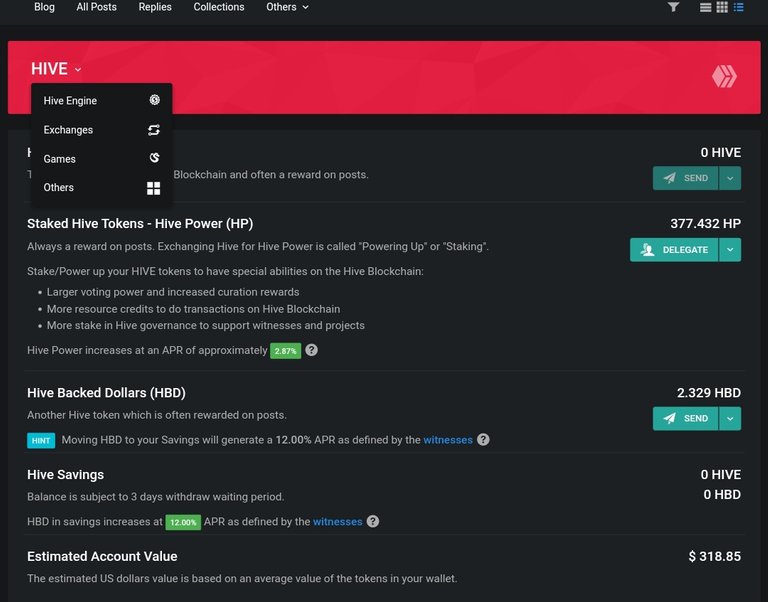Switch to classic list view icon
This screenshot has width=768, height=602.
point(705,7)
